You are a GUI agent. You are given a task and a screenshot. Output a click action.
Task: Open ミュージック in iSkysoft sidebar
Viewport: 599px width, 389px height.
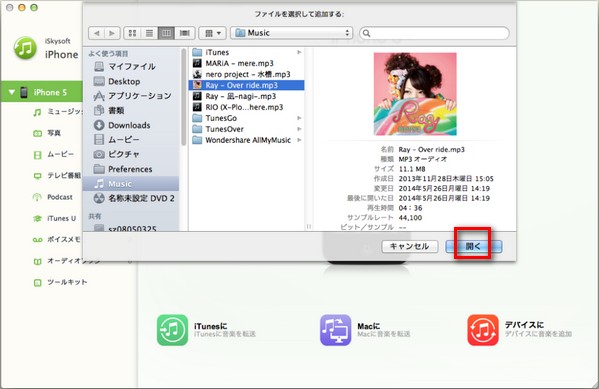coord(57,112)
